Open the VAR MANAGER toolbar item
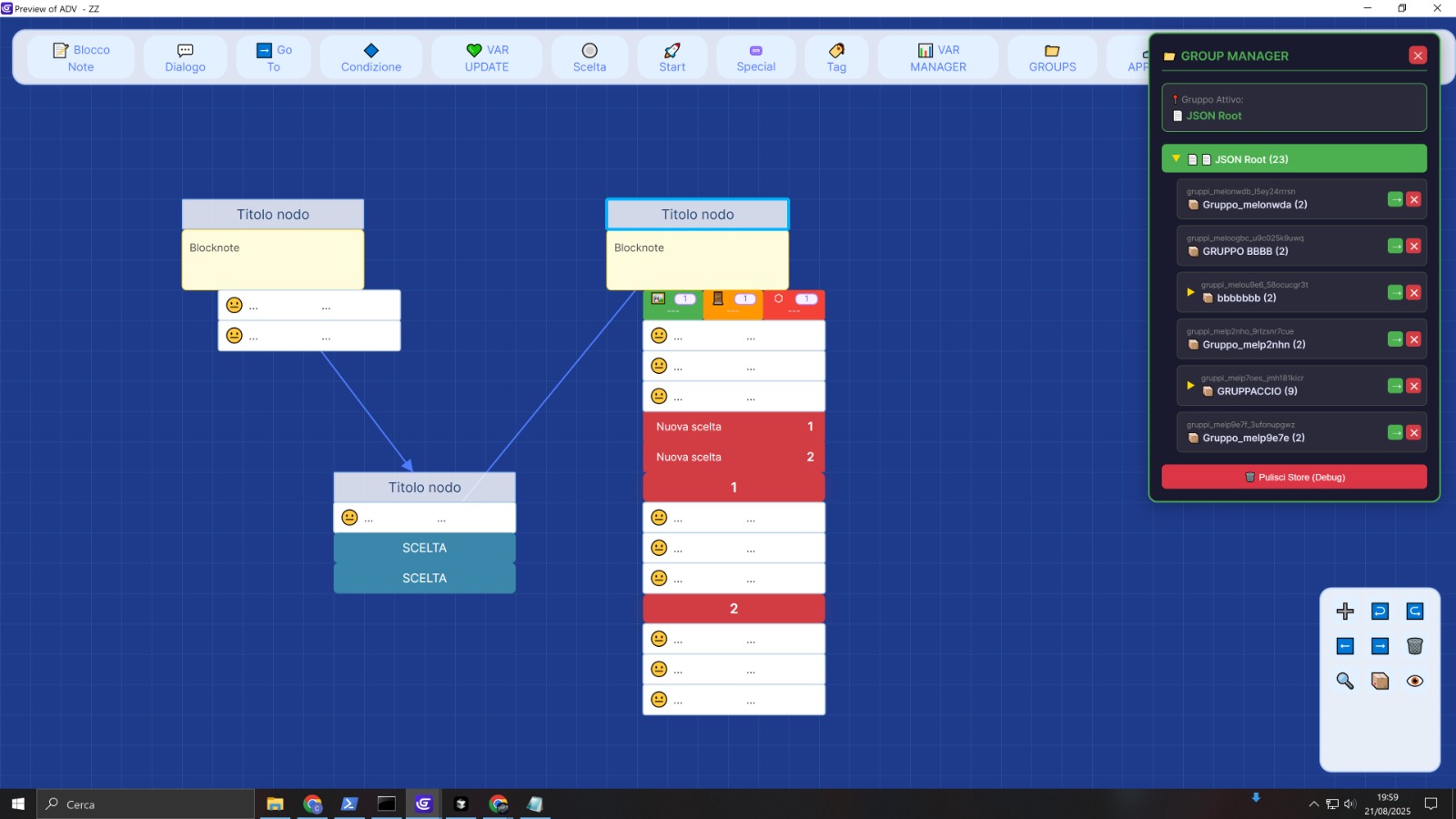The image size is (1456, 819). [x=938, y=58]
